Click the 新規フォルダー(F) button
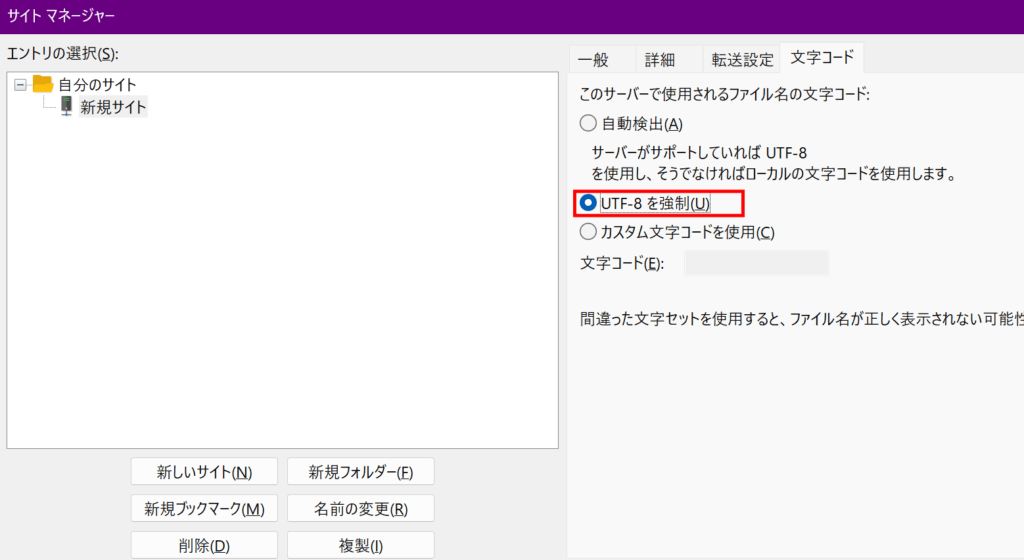1024x560 pixels. 360,472
